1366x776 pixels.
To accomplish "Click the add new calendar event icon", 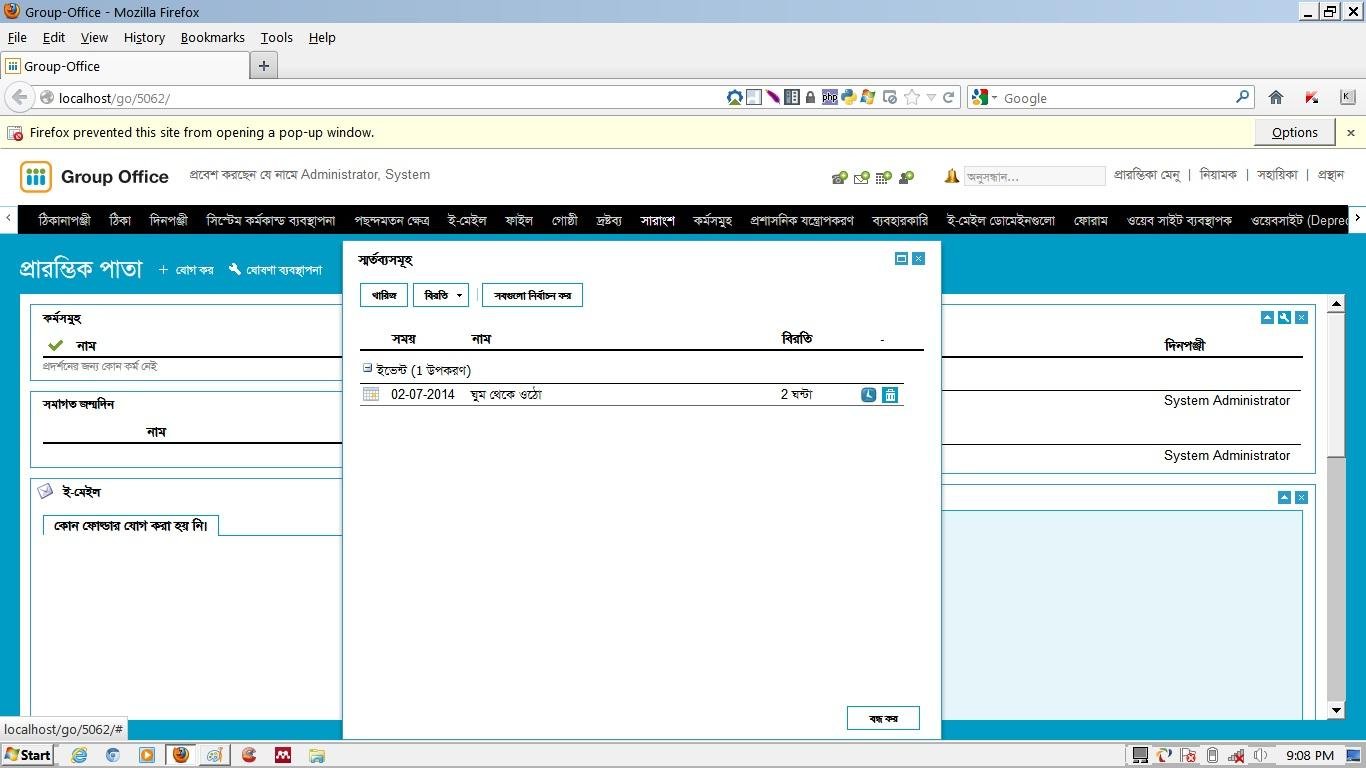I will click(884, 176).
